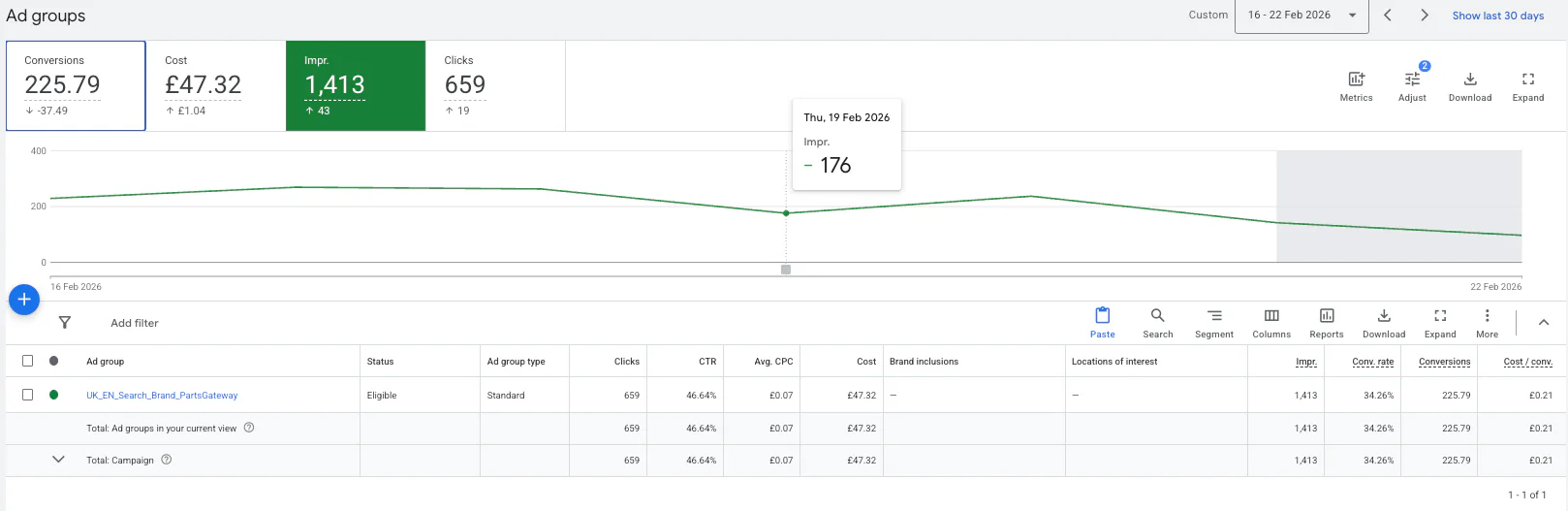Viewport: 1568px width, 511px height.
Task: Open the Reports menu
Action: click(x=1327, y=323)
